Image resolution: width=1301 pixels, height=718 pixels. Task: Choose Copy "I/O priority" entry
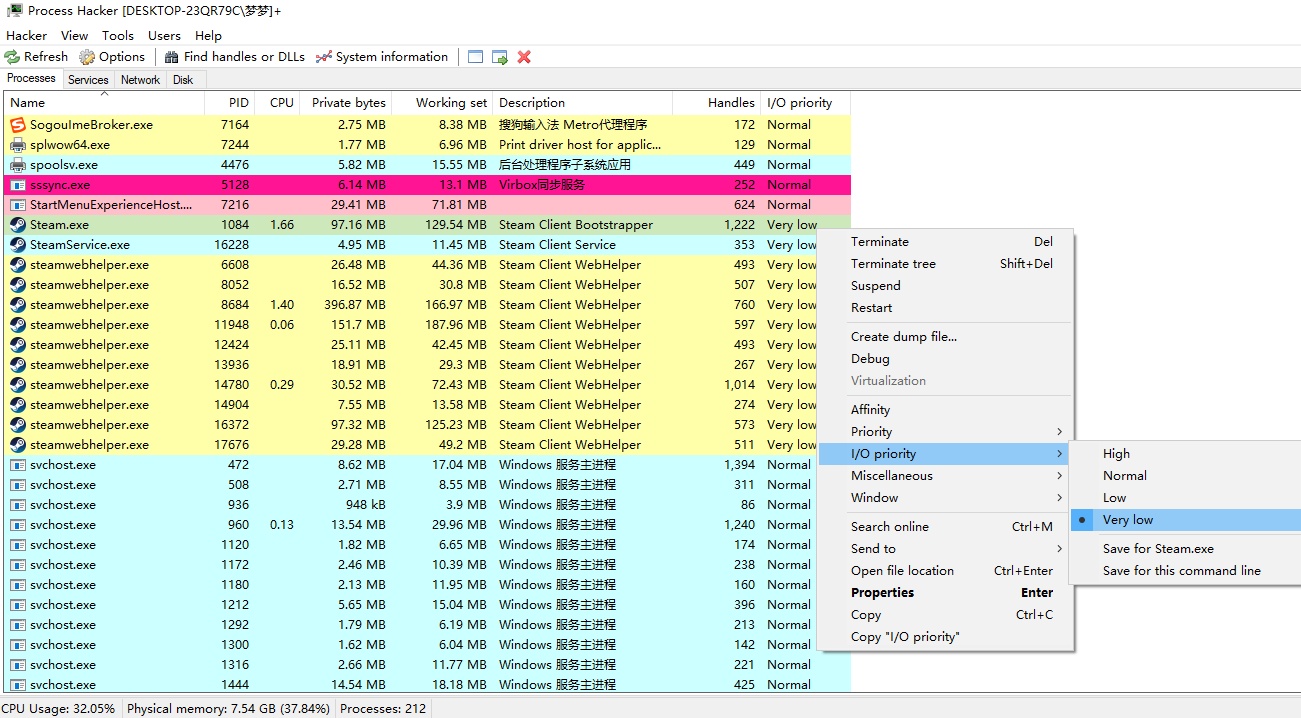point(945,637)
